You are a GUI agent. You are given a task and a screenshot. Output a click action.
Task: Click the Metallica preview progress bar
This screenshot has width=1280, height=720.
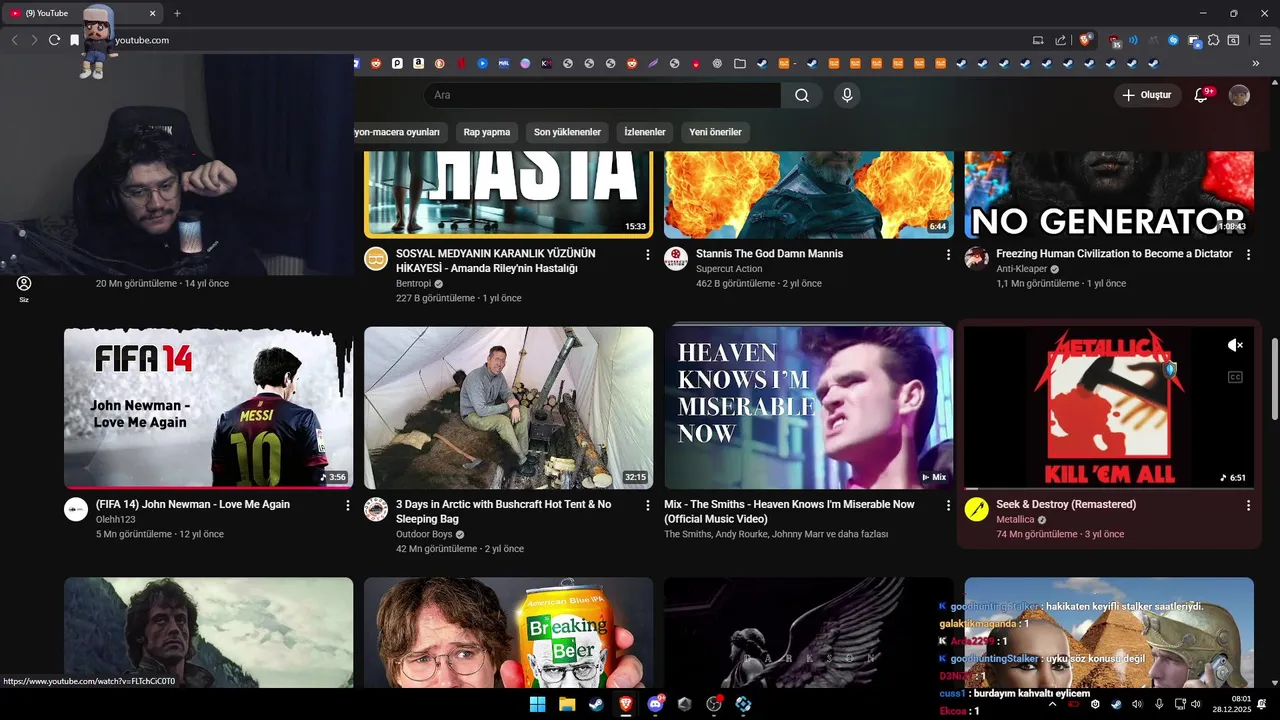tap(1108, 488)
